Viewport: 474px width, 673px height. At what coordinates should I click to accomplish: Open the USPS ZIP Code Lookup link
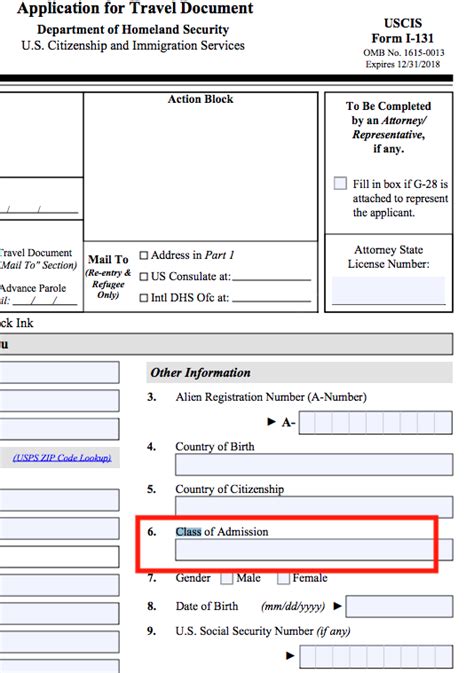(62, 458)
